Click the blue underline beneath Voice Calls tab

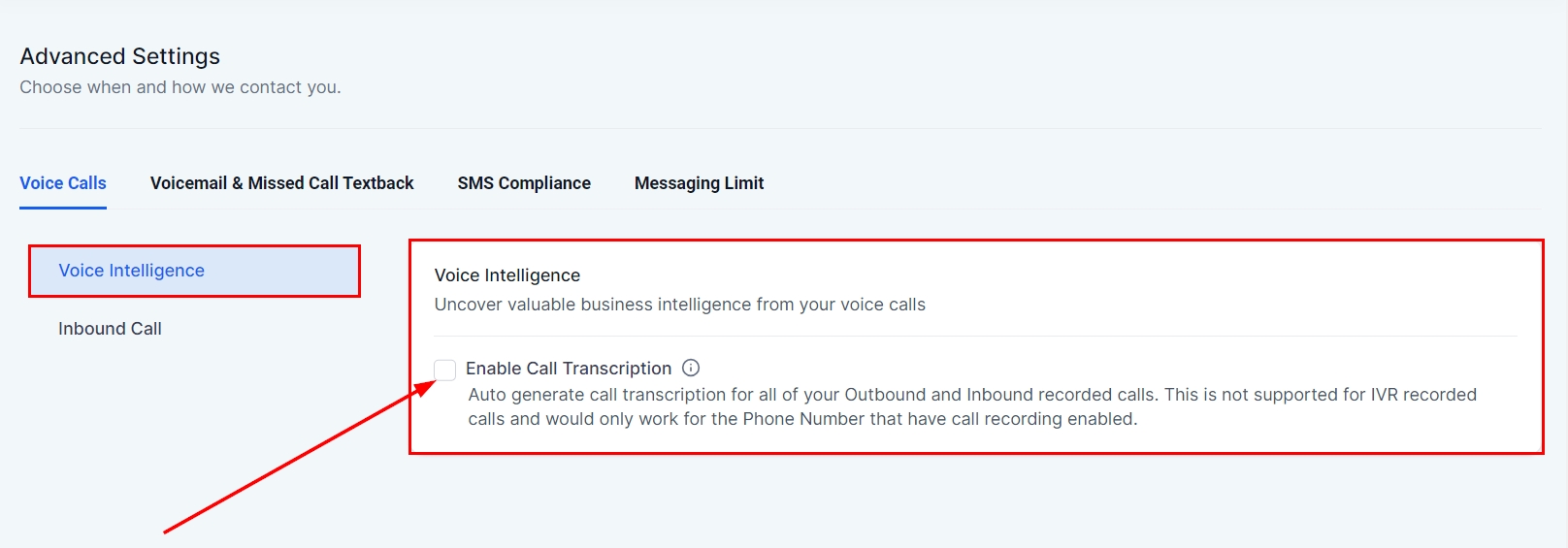tap(63, 208)
